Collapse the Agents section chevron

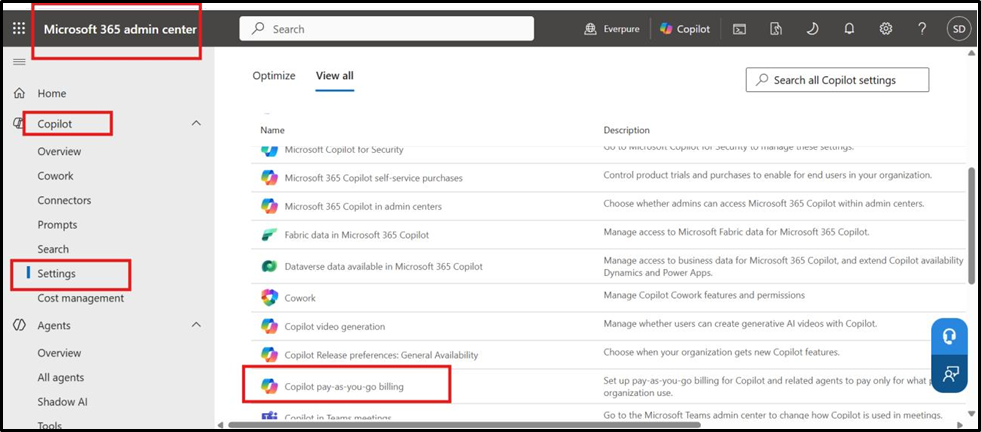pos(196,325)
